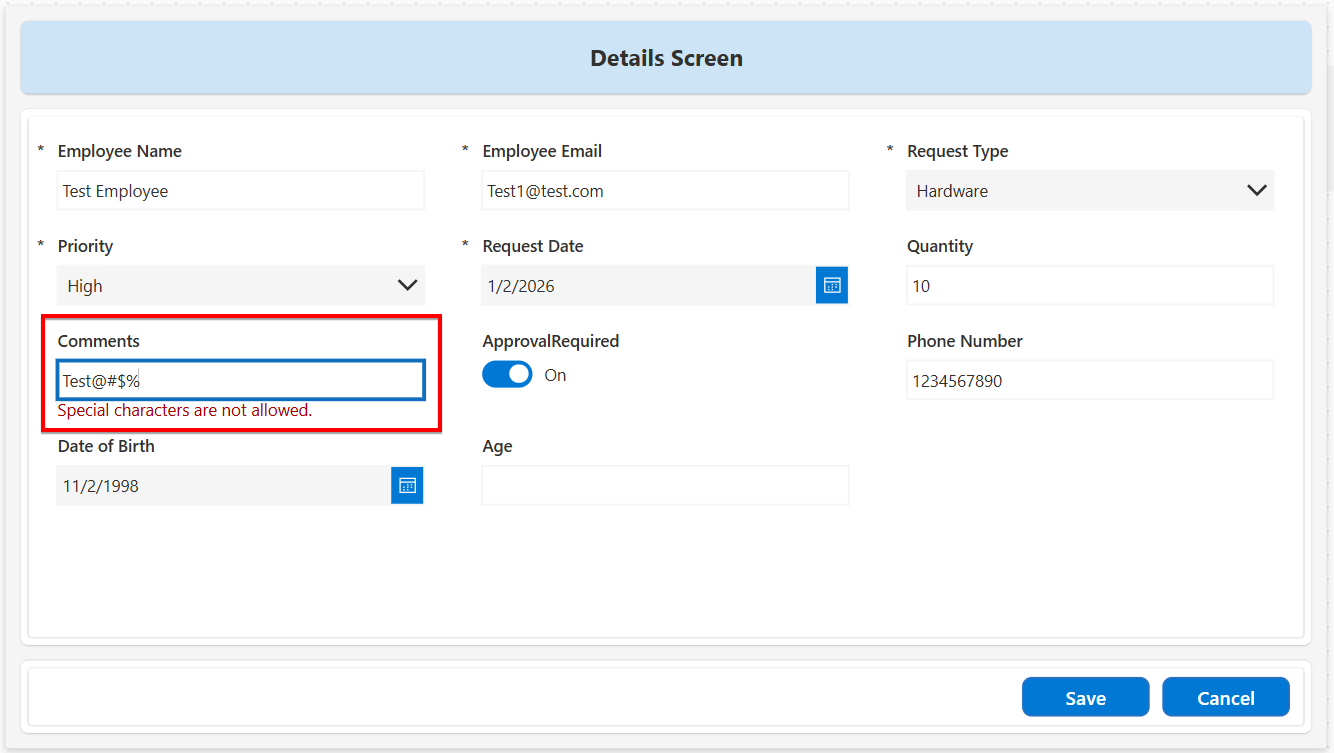The image size is (1334, 753).
Task: Click the ApprovalRequired field label
Action: point(550,341)
